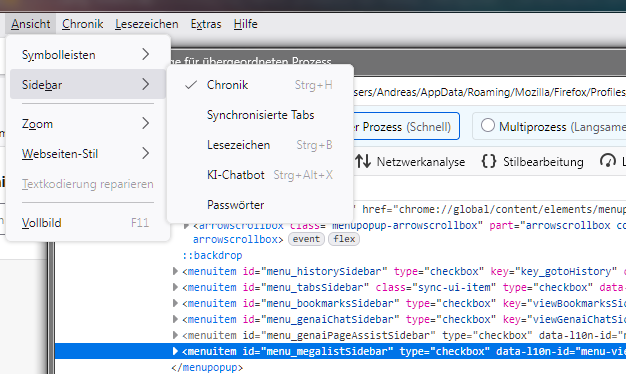Expand the arrowscrollbox node

(x=186, y=226)
